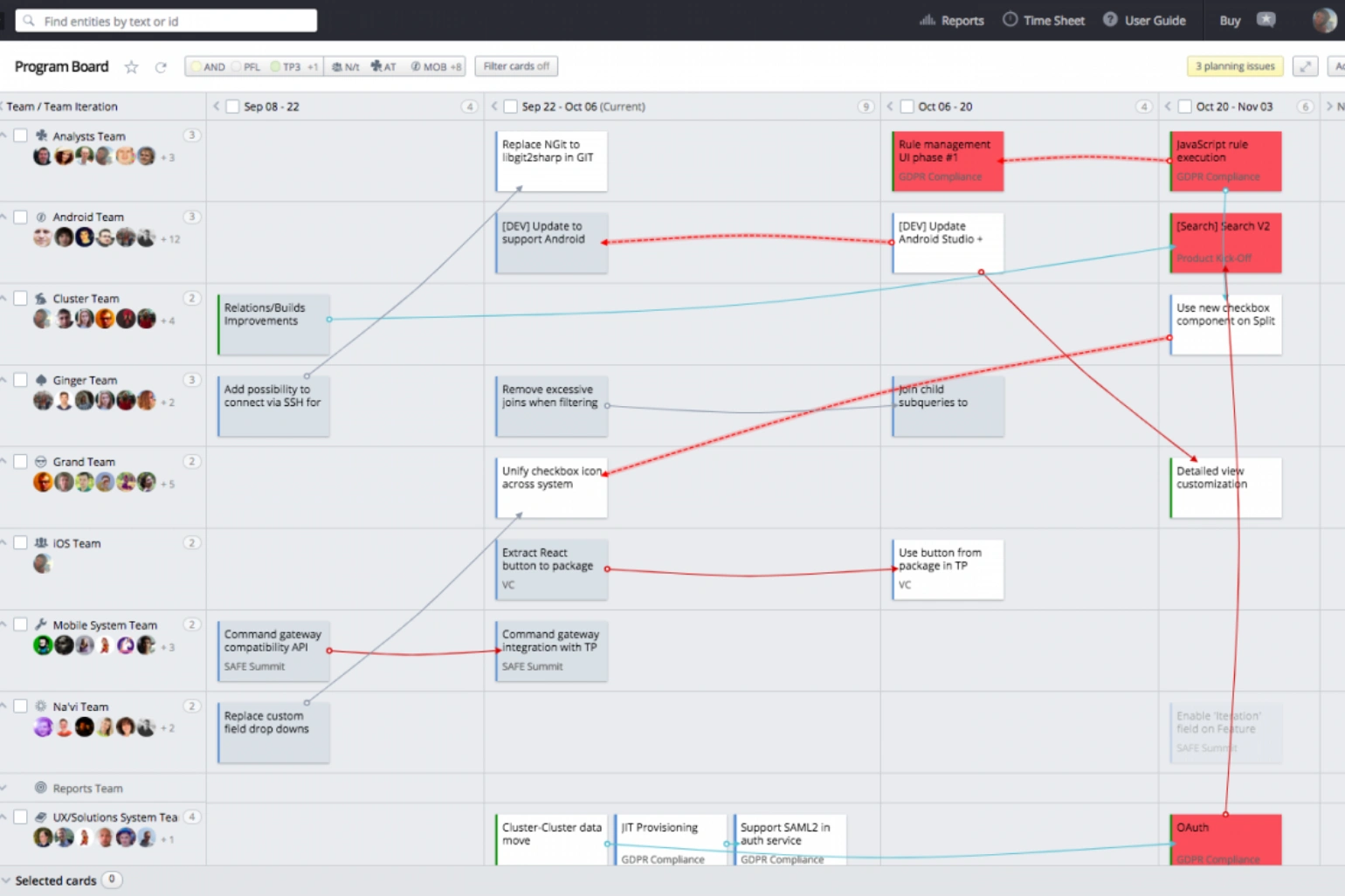Expand the Reports Team row

click(x=4, y=788)
